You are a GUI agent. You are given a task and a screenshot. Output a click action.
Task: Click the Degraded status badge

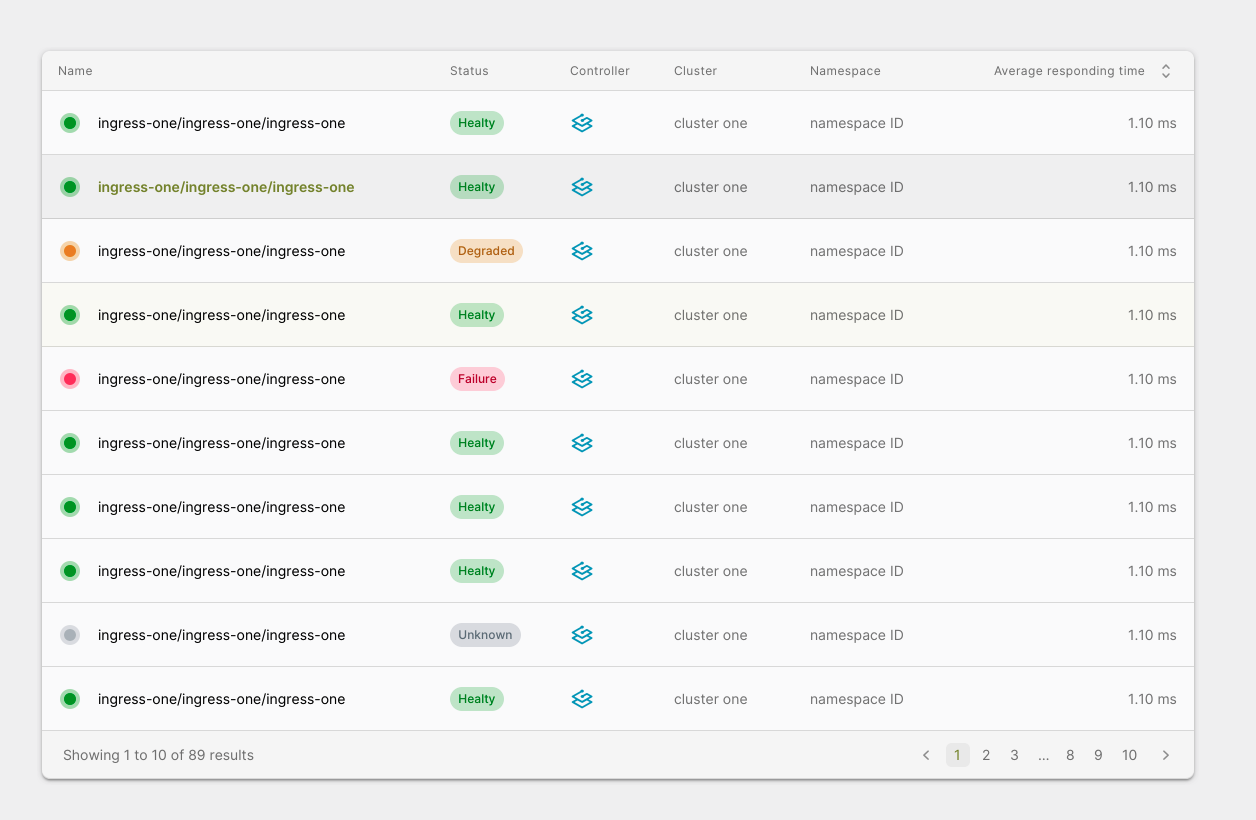486,251
